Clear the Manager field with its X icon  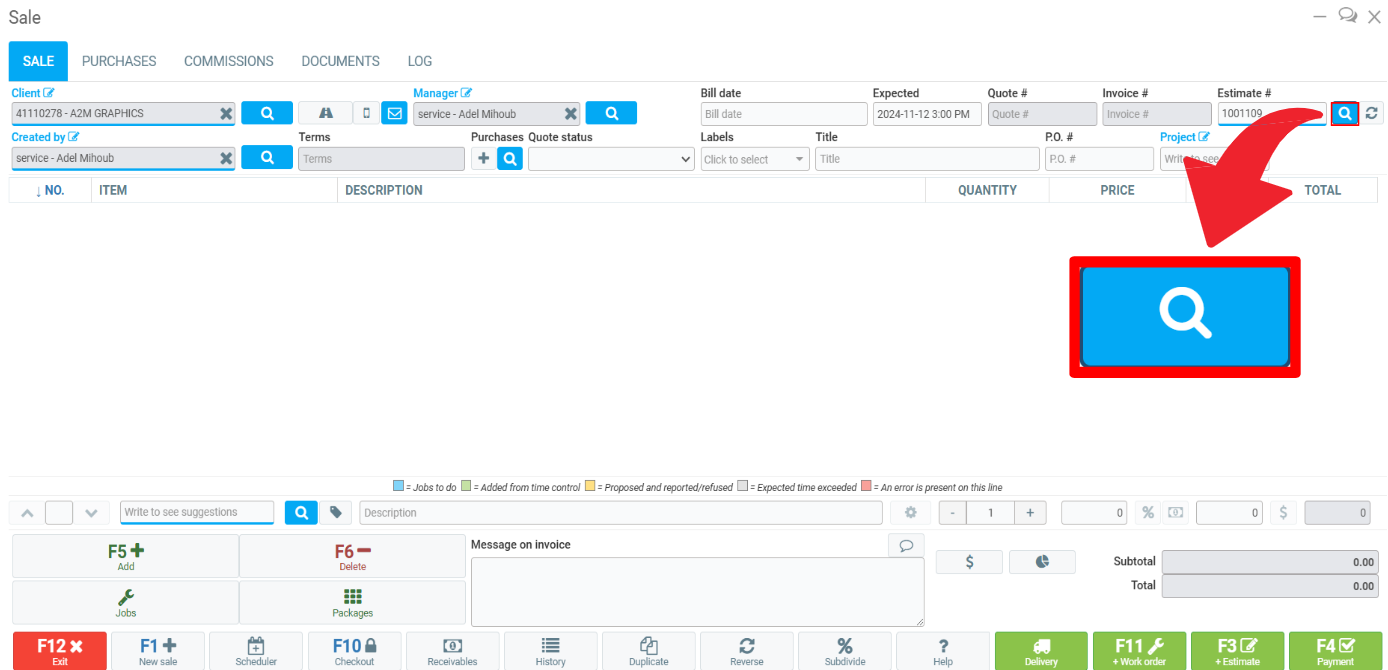[x=570, y=114]
